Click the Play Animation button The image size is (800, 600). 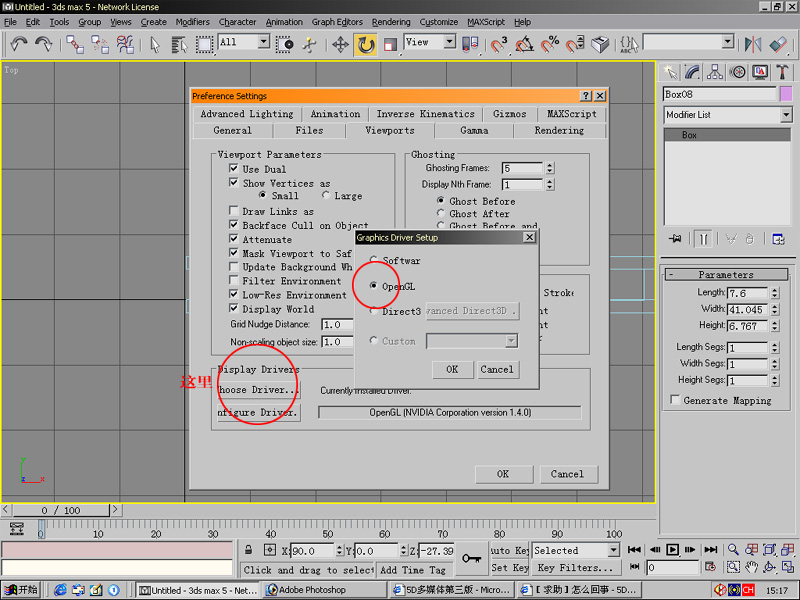click(672, 549)
